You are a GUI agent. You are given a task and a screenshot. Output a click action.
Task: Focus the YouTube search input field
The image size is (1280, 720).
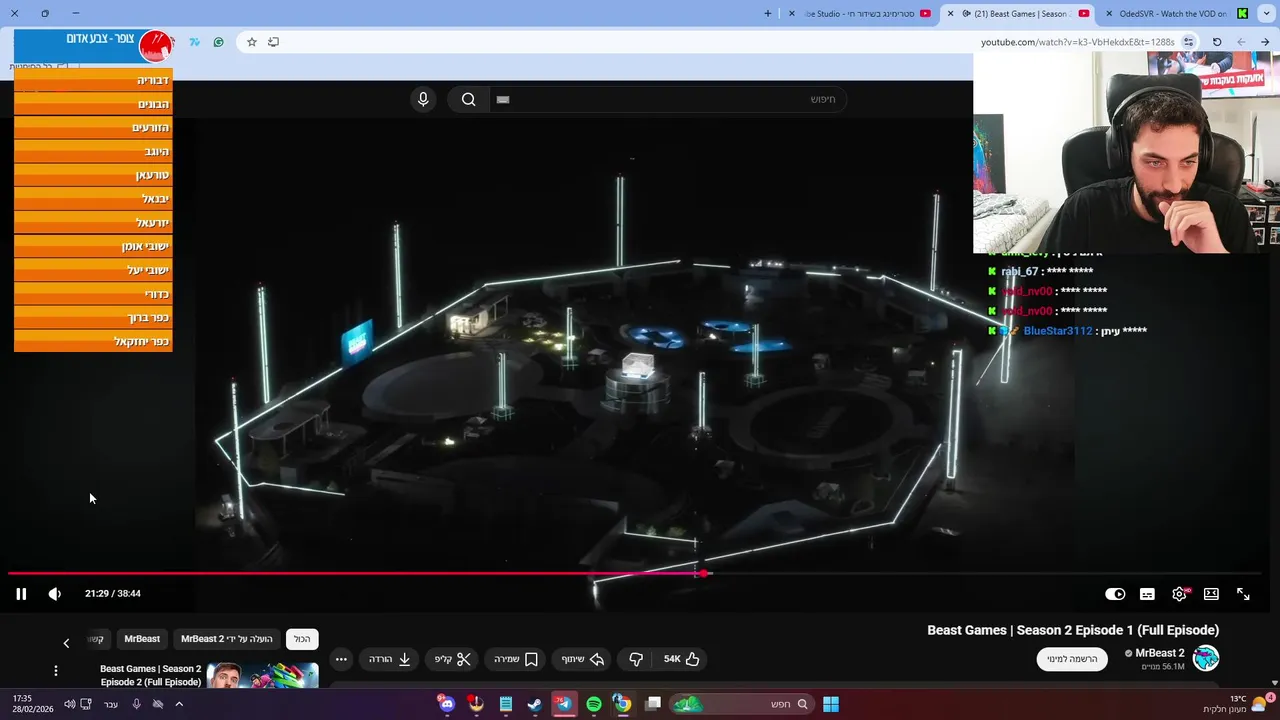[667, 99]
